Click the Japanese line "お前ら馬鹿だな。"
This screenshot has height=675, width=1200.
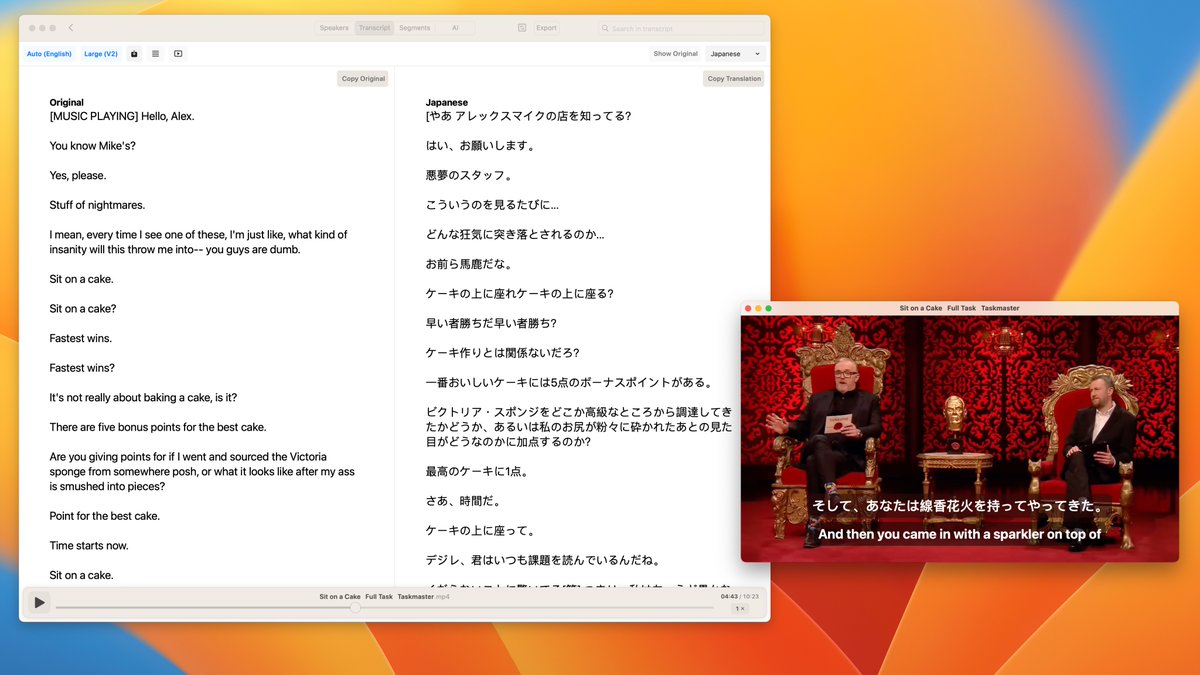[x=469, y=265]
